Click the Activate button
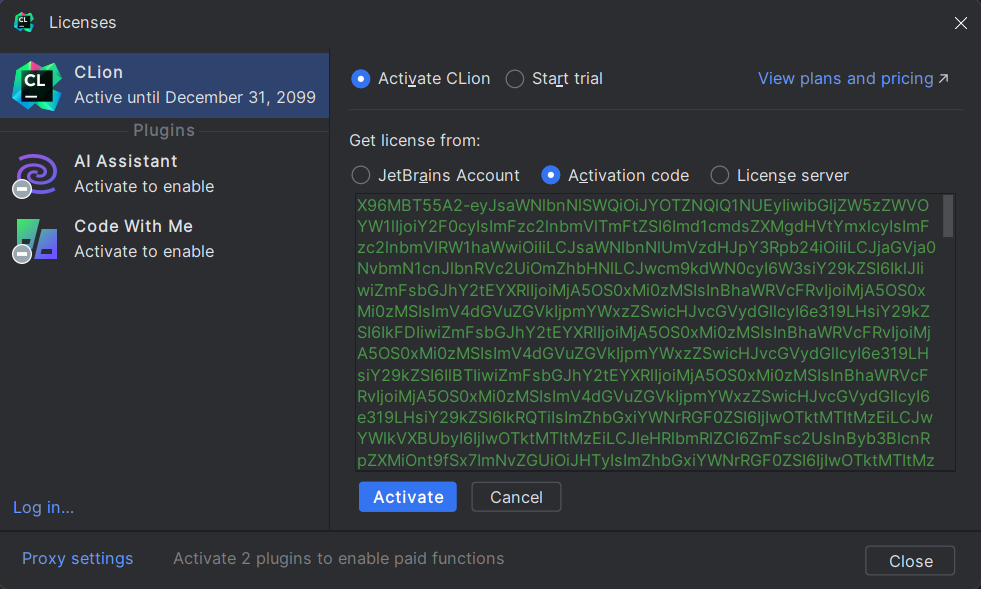Viewport: 981px width, 589px height. click(407, 497)
